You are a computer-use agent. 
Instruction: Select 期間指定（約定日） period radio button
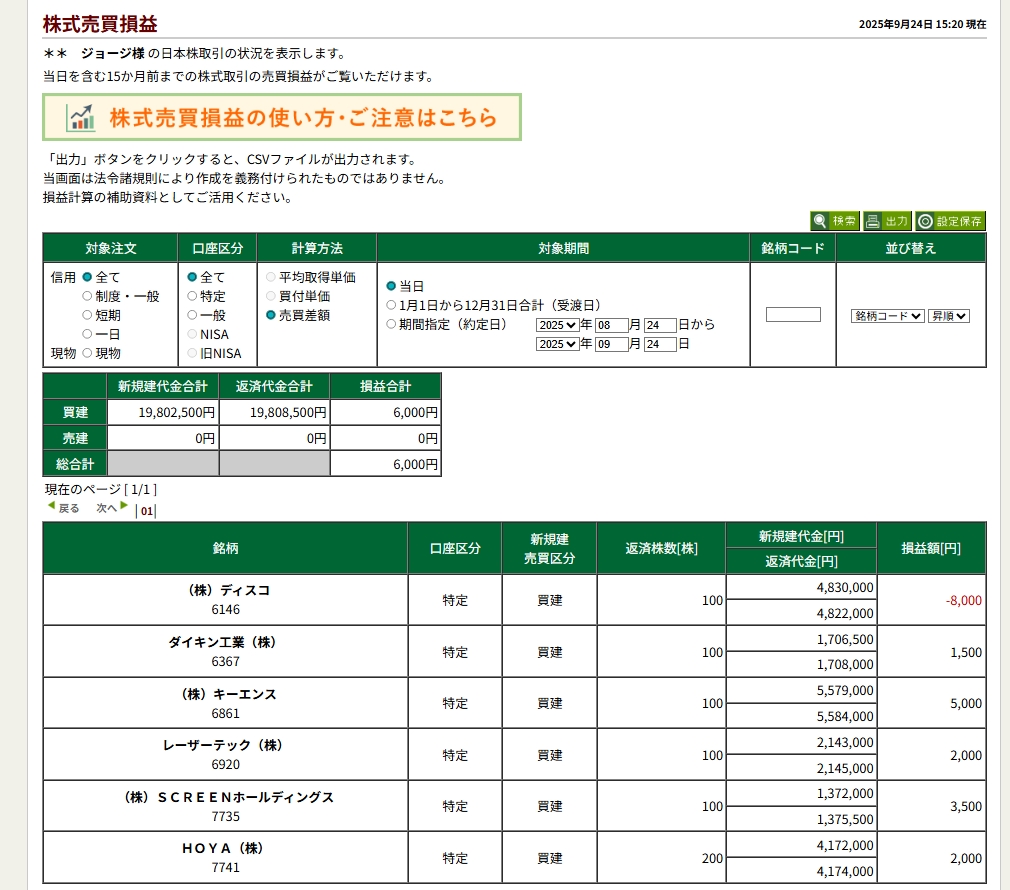pyautogui.click(x=391, y=324)
